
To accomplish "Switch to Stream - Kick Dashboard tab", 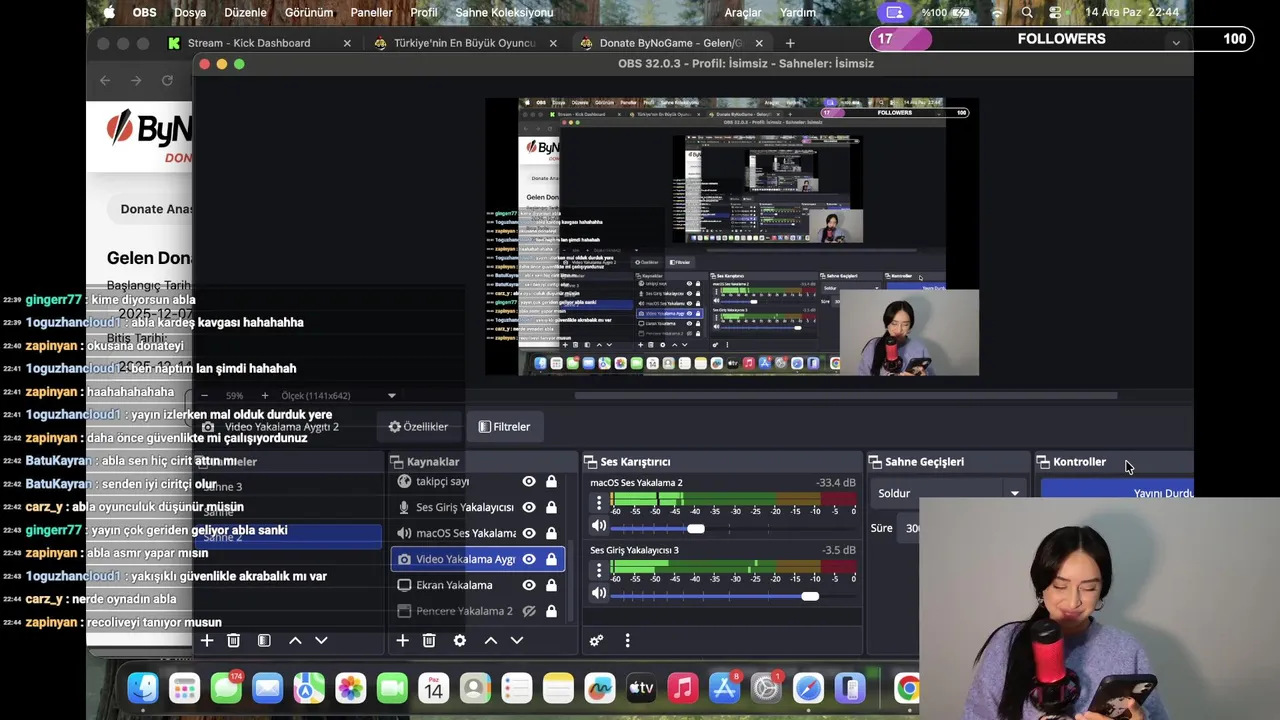I will tap(260, 43).
